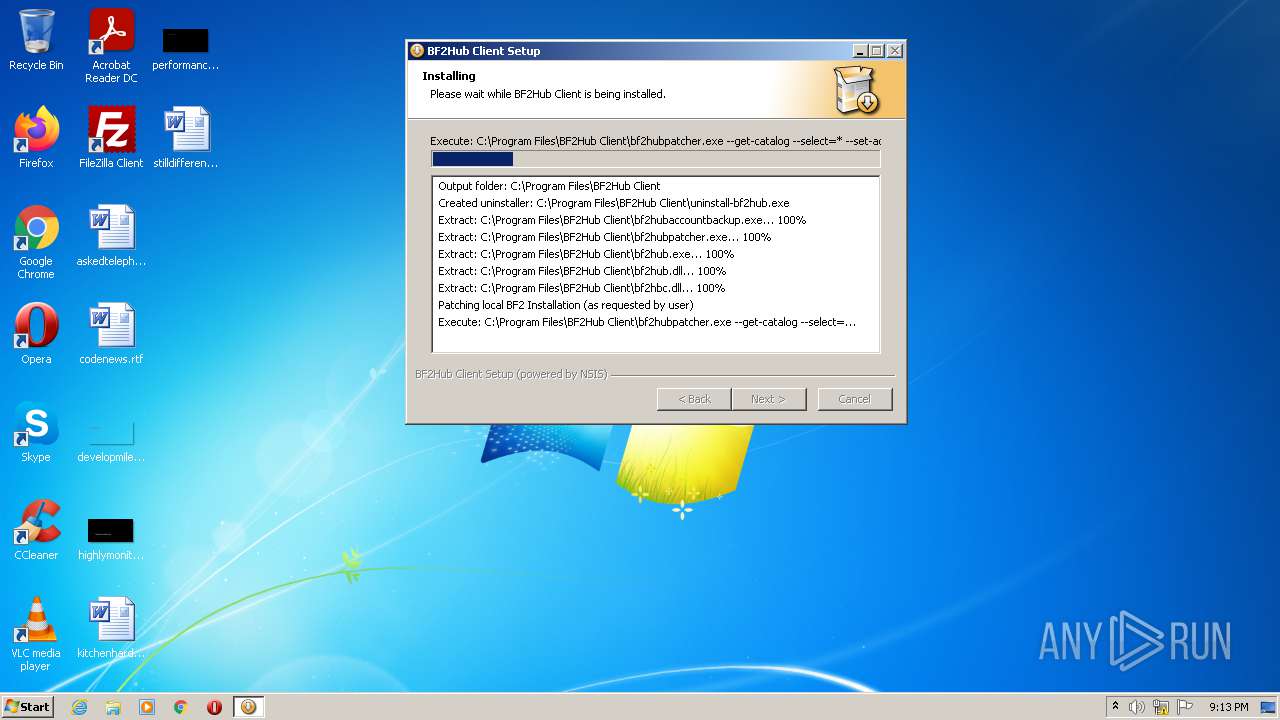This screenshot has width=1280, height=720.
Task: Open Google Chrome desktop shortcut
Action: [36, 242]
